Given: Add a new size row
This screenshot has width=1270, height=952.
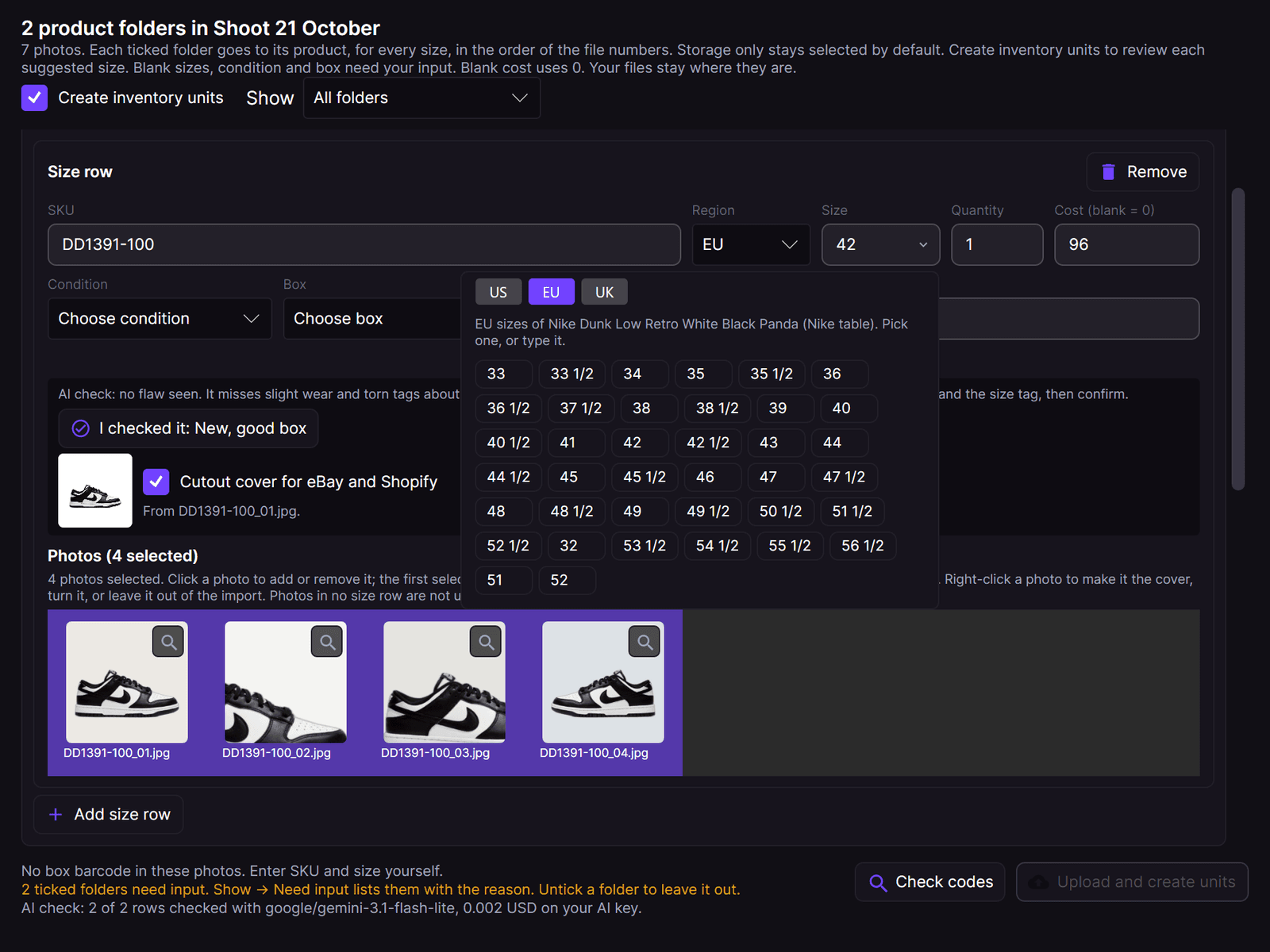Looking at the screenshot, I should point(109,815).
